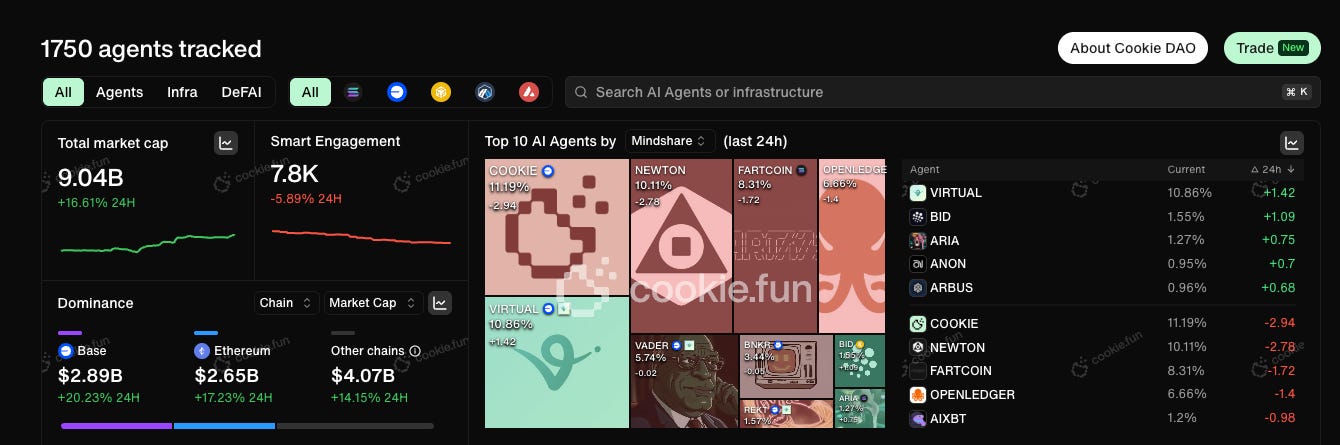Select the All chains filter
1340x445 pixels.
click(x=310, y=92)
